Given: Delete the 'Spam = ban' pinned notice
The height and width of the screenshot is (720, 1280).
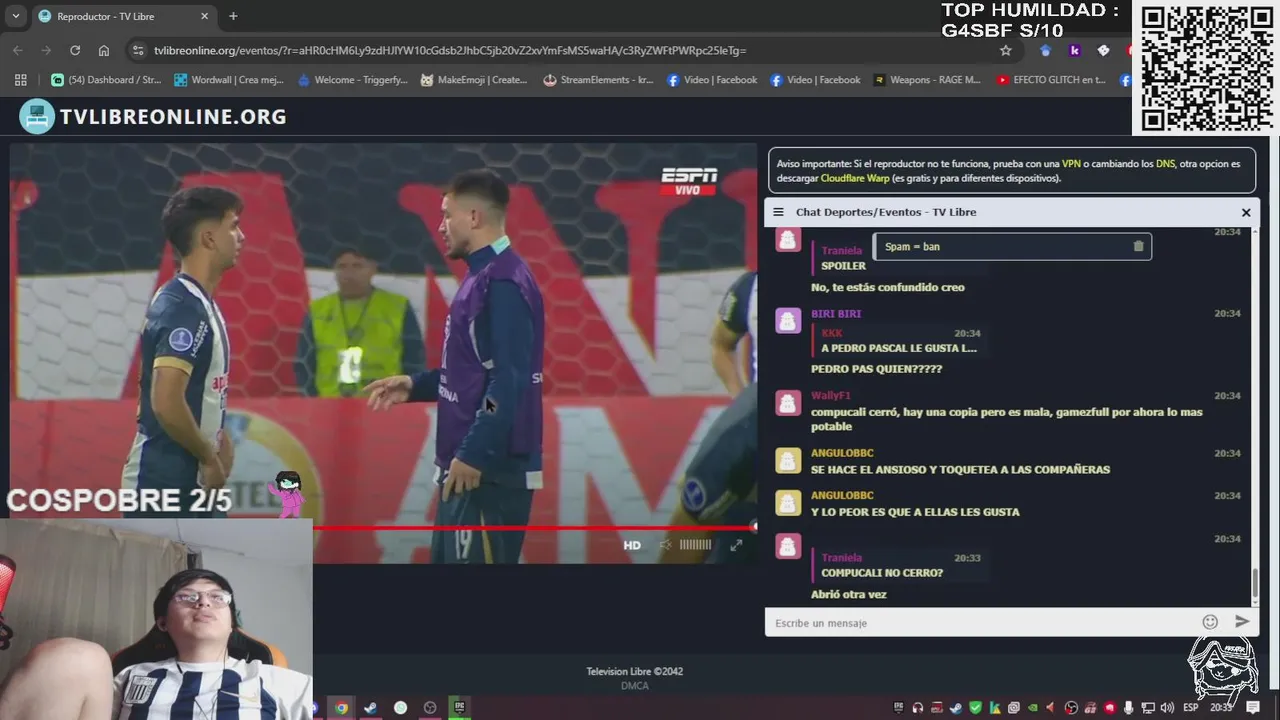Looking at the screenshot, I should click(1138, 246).
